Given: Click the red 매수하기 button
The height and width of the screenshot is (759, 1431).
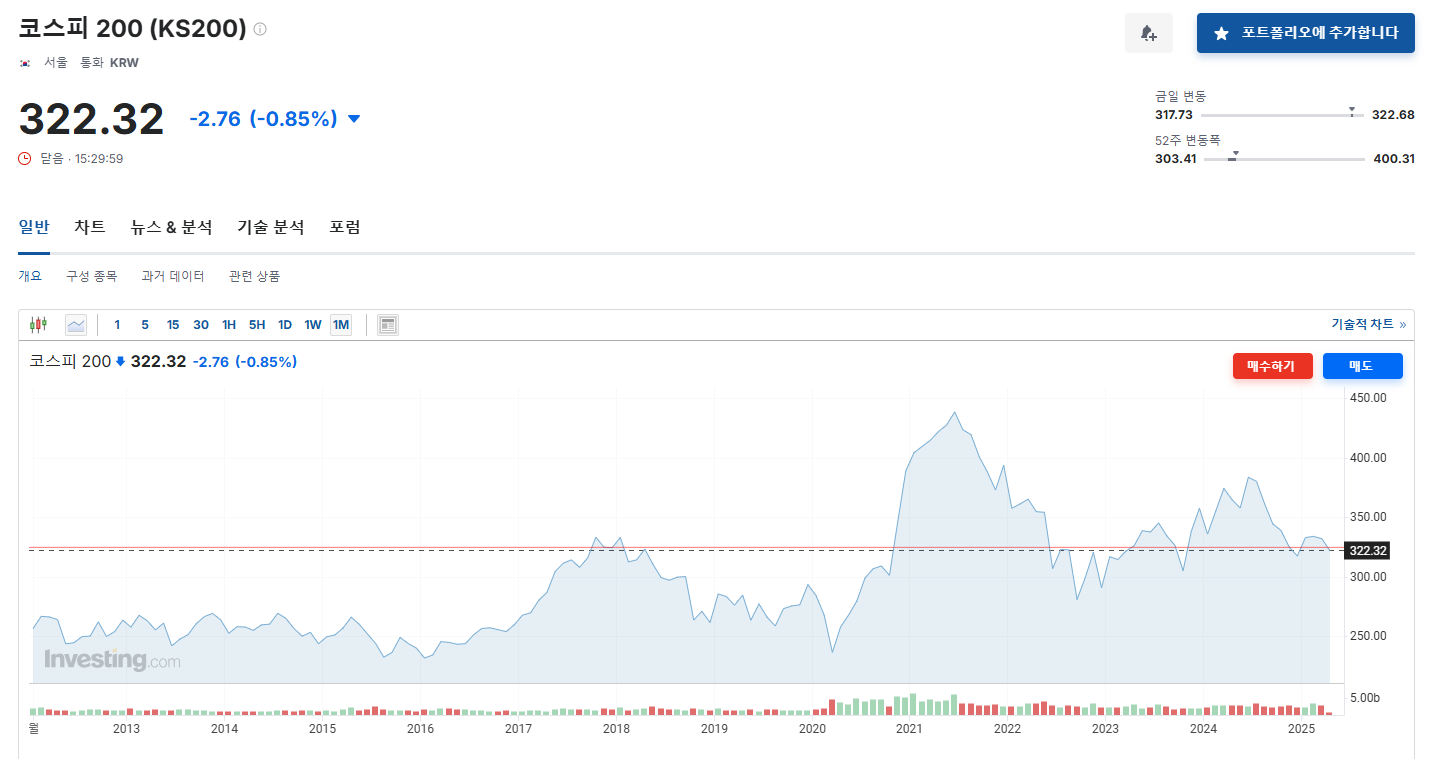Looking at the screenshot, I should click(x=1272, y=365).
